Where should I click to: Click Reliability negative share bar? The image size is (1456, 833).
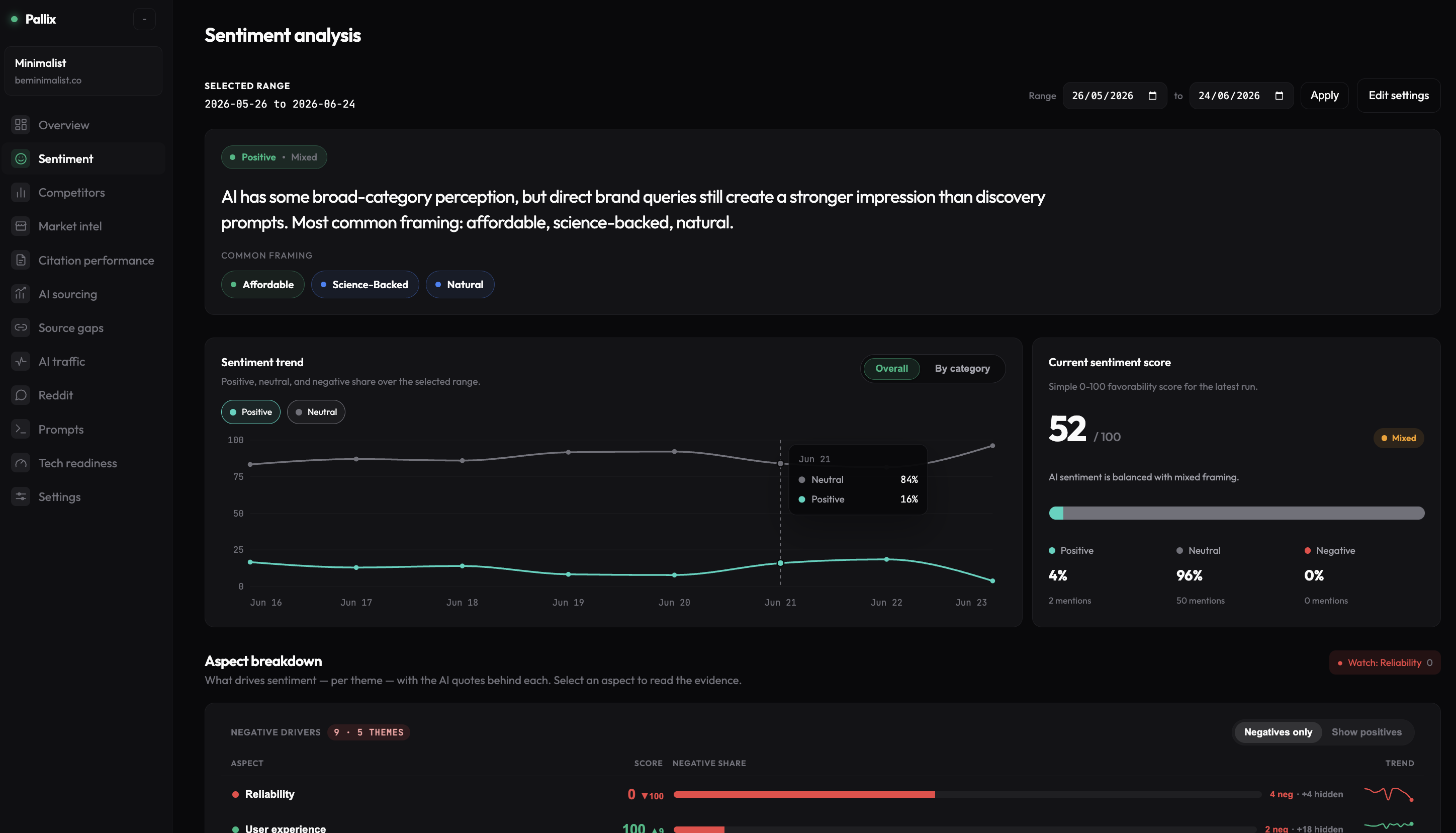967,795
